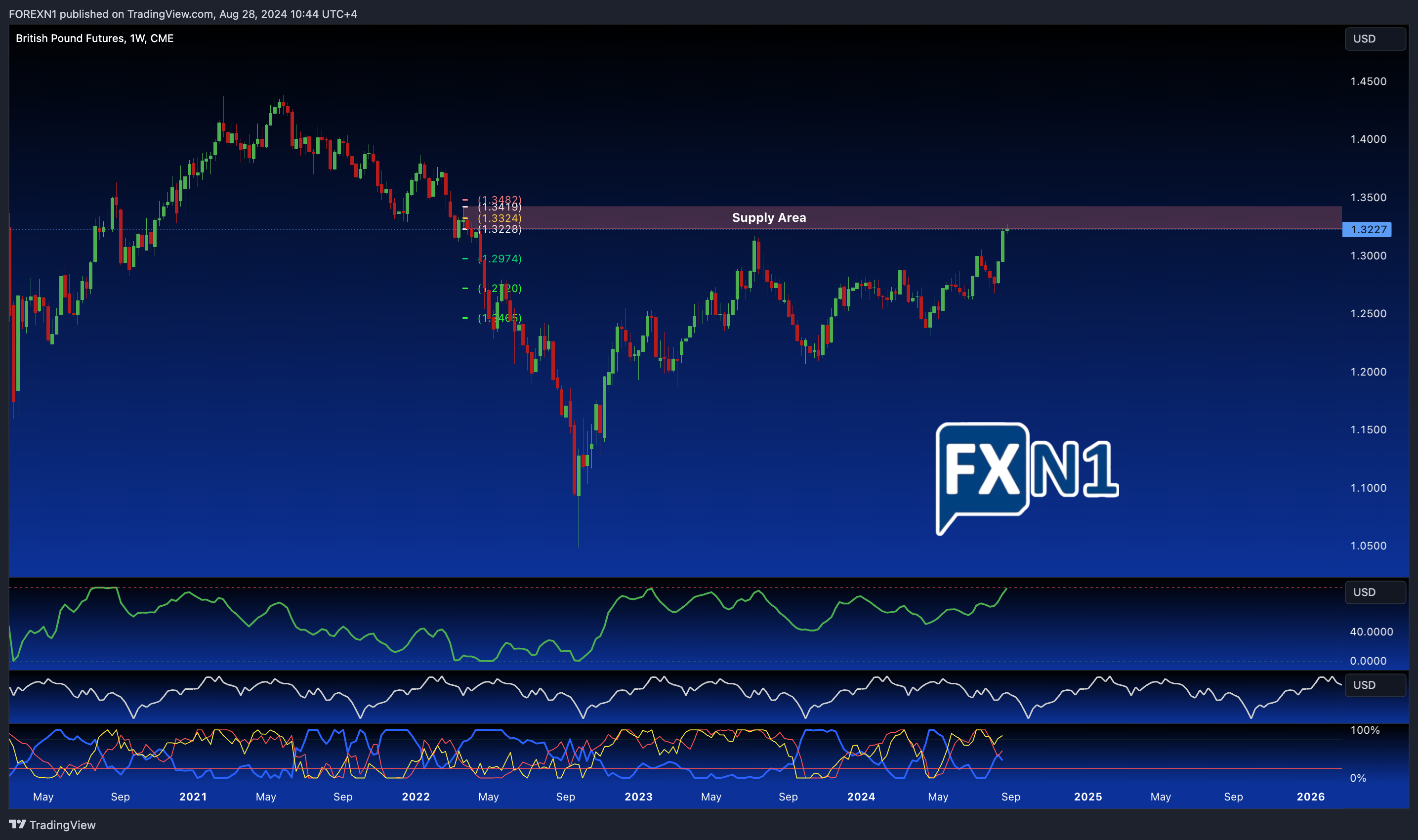Click the current price tag 1.3227
The image size is (1418, 840).
point(1367,229)
